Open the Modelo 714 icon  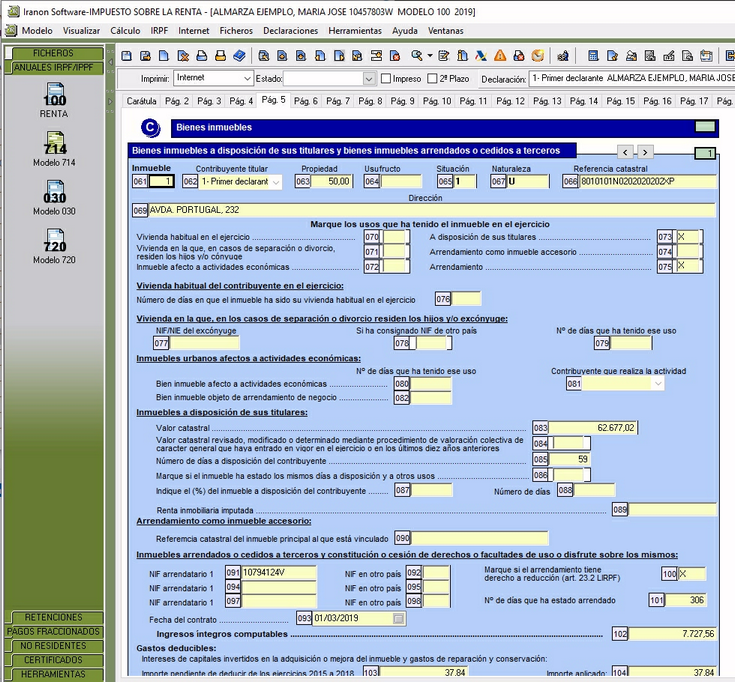[54, 149]
